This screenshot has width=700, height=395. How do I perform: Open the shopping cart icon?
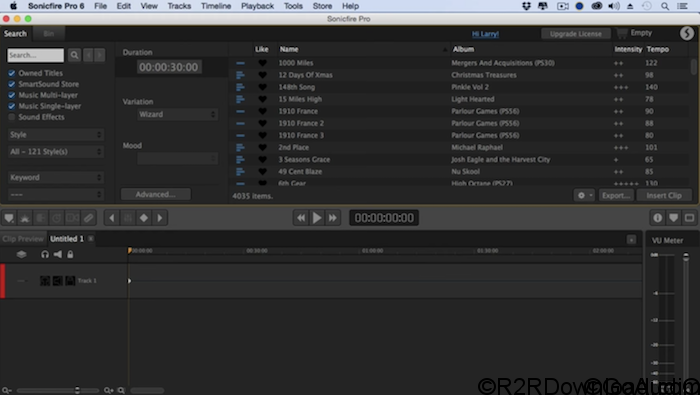tap(621, 33)
